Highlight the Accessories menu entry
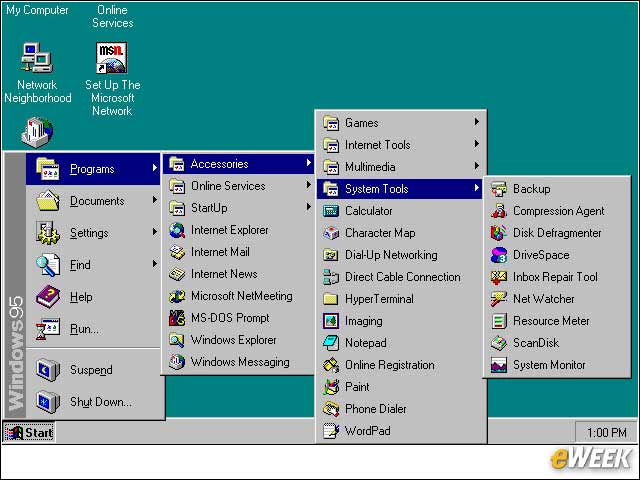Image resolution: width=640 pixels, height=480 pixels. (x=238, y=164)
